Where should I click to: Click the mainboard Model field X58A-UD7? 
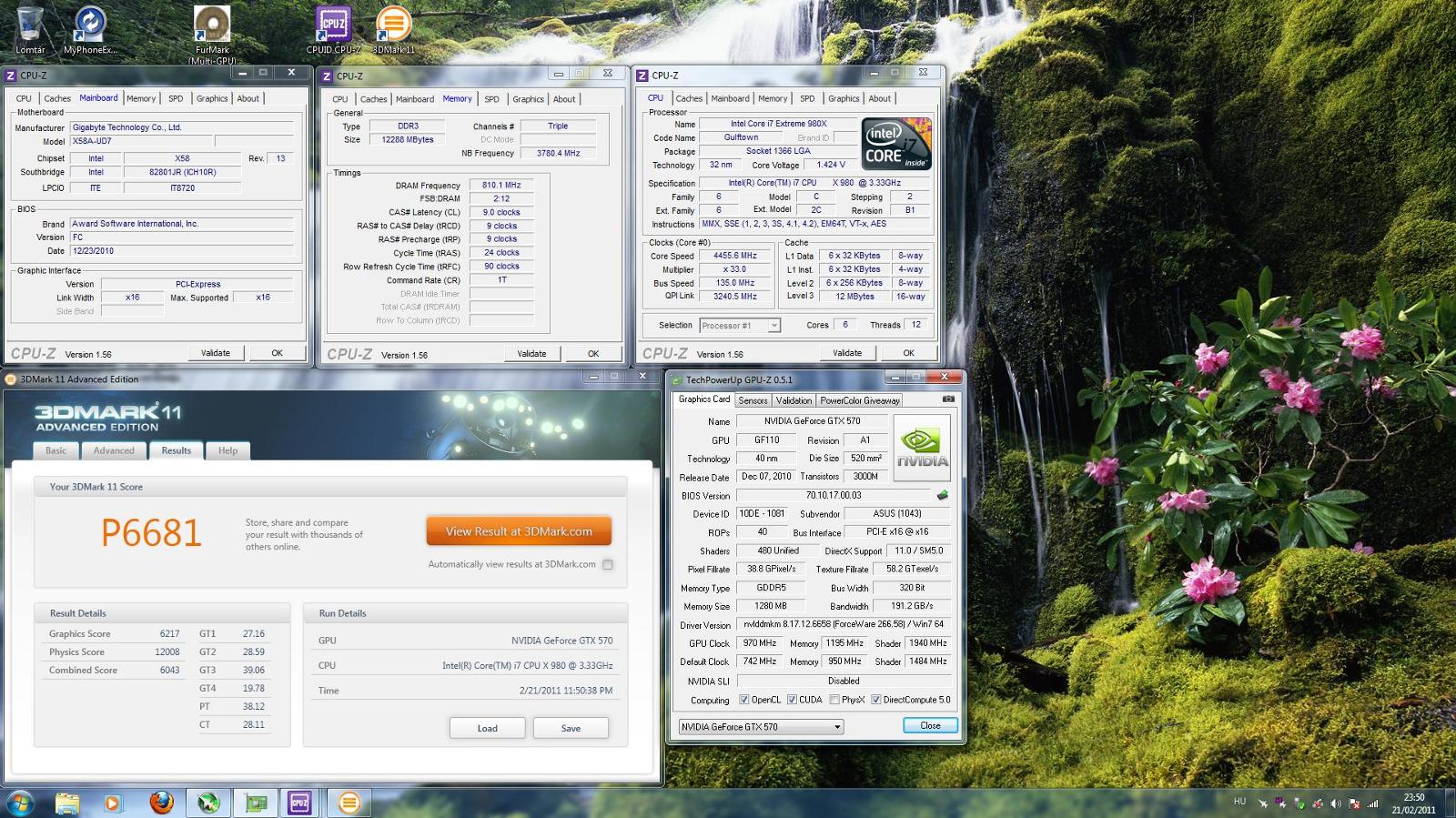click(141, 141)
